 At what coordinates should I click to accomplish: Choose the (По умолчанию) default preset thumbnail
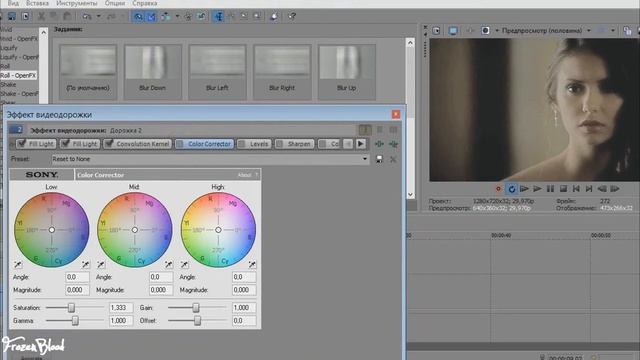[x=88, y=71]
